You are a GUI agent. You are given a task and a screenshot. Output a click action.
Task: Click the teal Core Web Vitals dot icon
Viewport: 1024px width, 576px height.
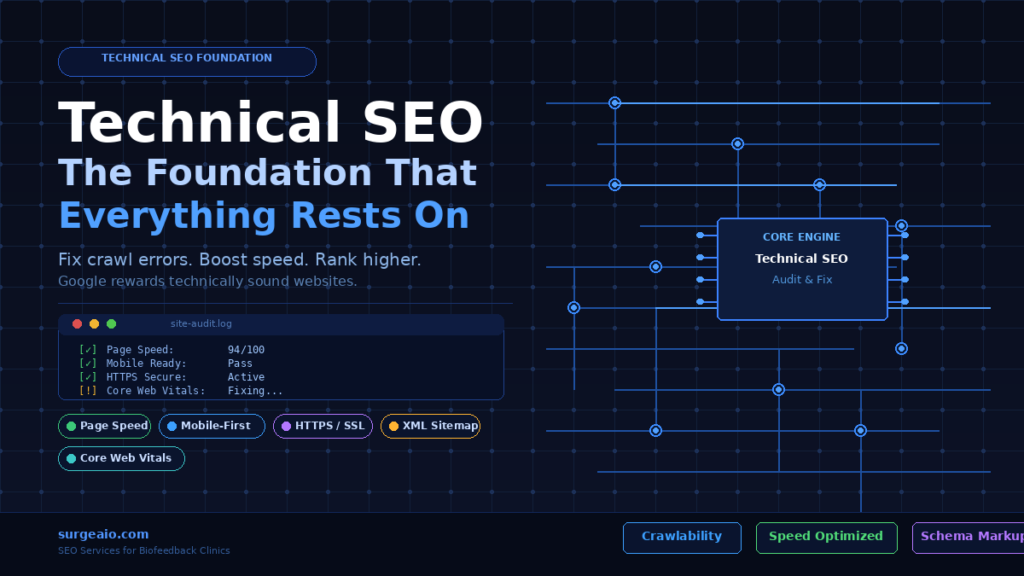pos(69,459)
